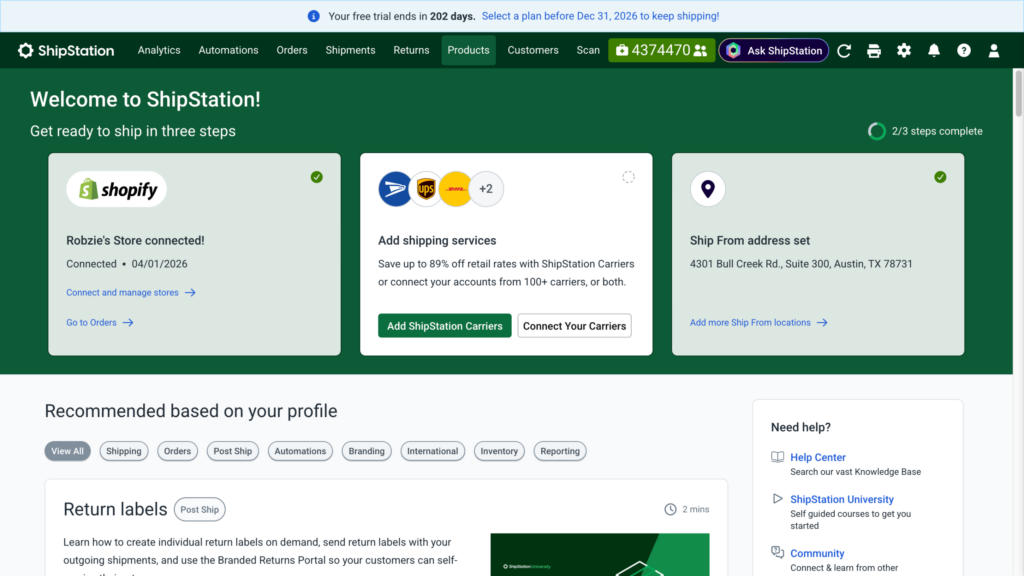Open the print queue icon
1024x576 pixels.
point(874,50)
